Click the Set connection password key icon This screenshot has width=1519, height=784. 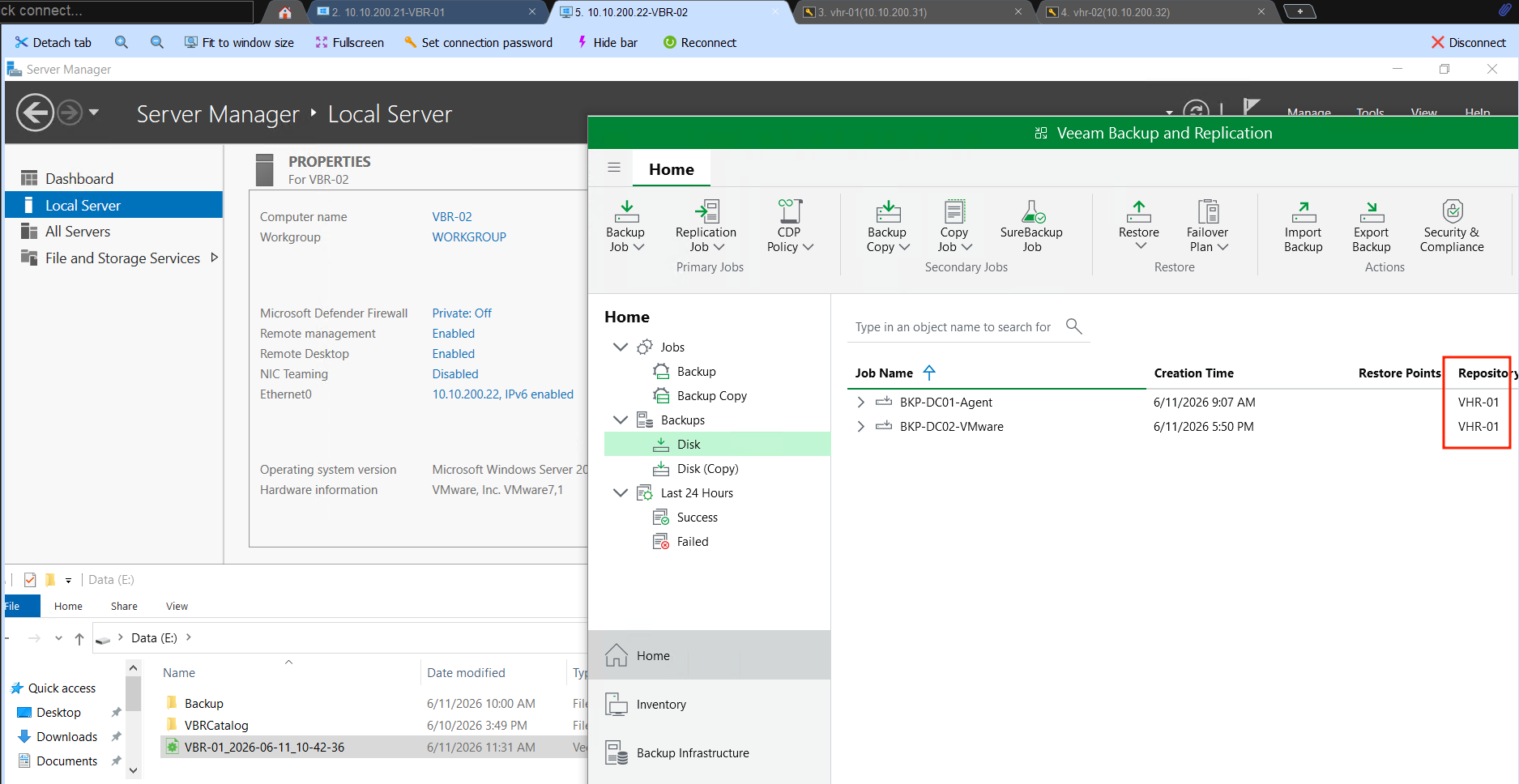pyautogui.click(x=411, y=42)
